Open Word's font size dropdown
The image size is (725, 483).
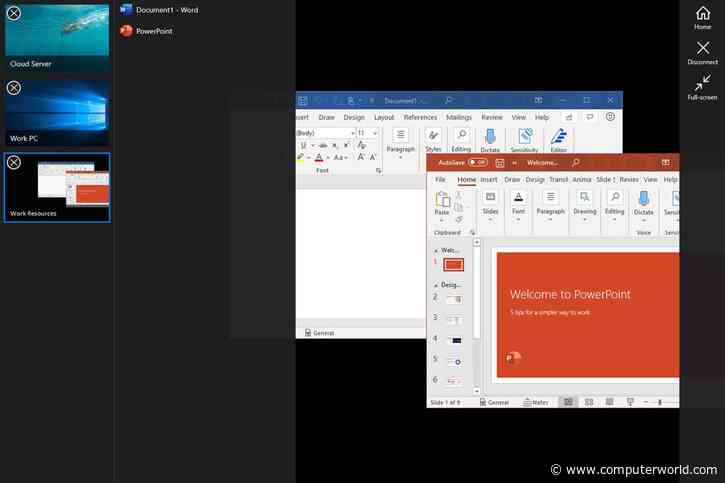click(375, 133)
